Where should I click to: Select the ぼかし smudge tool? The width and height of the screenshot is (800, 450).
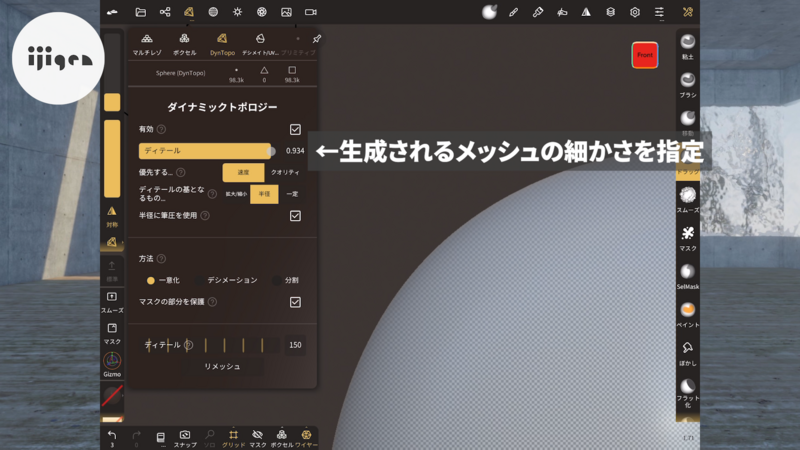coord(688,353)
